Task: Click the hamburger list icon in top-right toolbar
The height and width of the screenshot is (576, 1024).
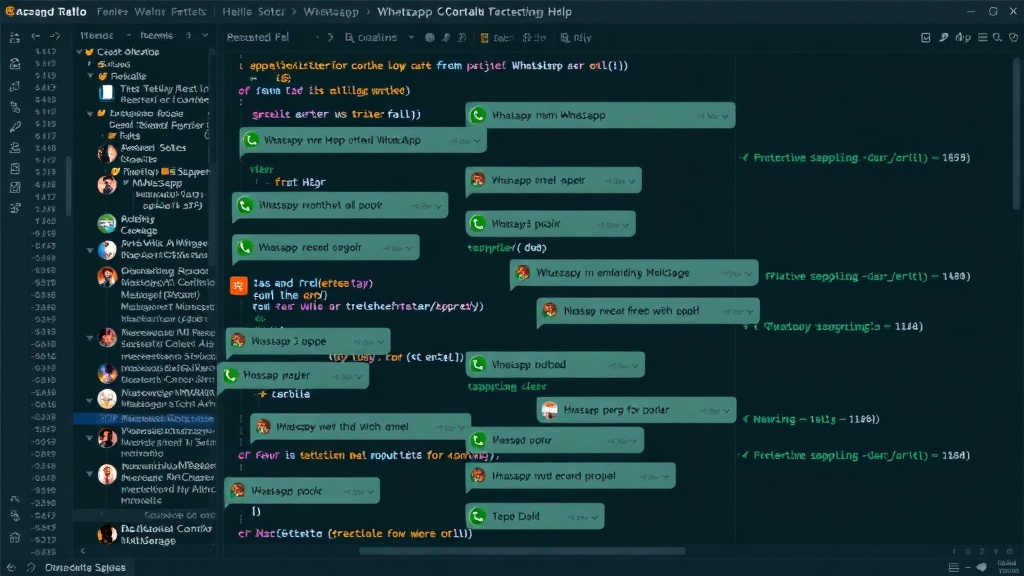Action: [x=982, y=38]
